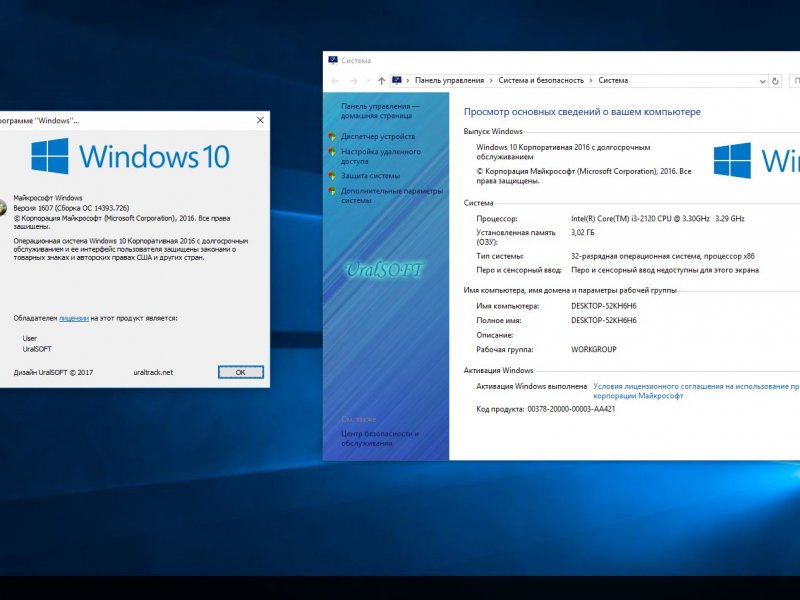Confirm the About Windows dialog with OK
Image resolution: width=800 pixels, height=600 pixels.
(x=241, y=372)
